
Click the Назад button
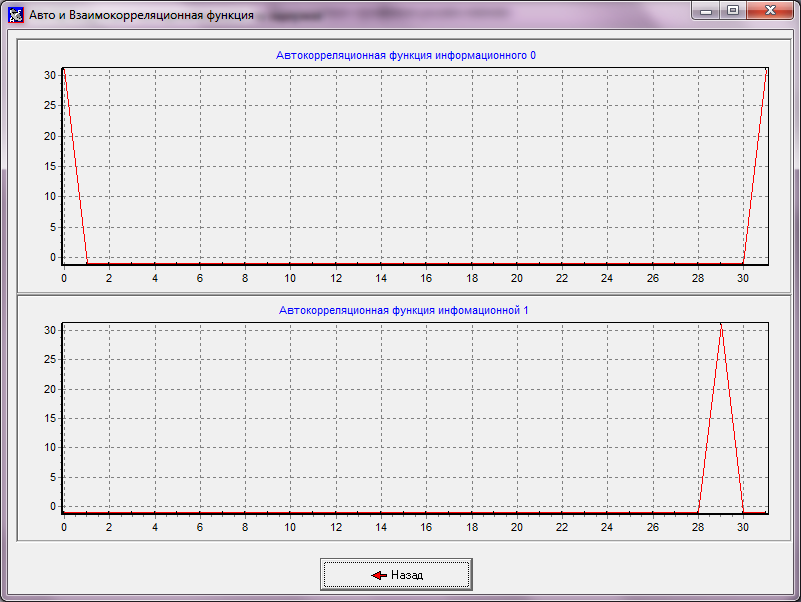coord(396,574)
